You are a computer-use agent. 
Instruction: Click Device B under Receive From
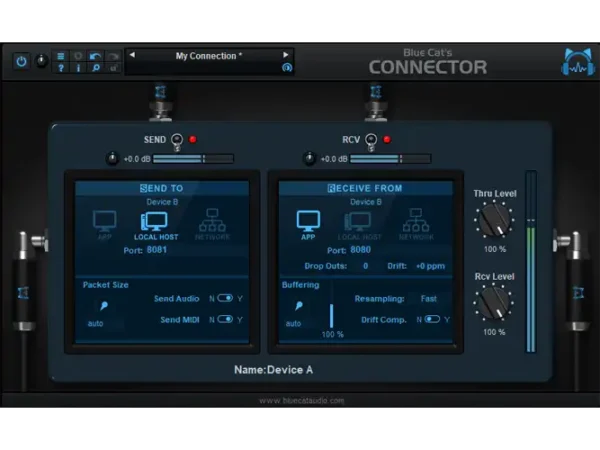[366, 202]
